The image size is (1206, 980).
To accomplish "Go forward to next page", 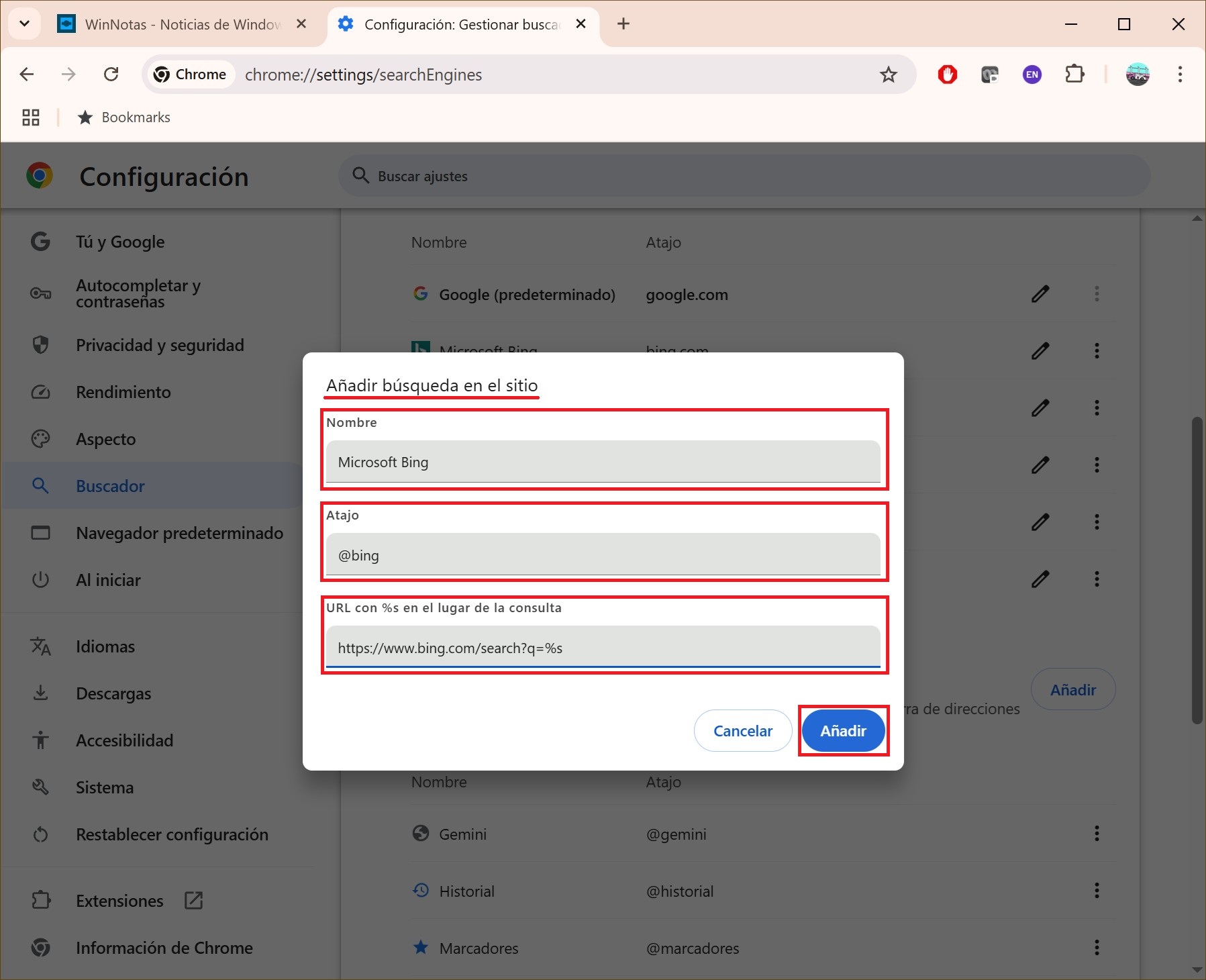I will (x=68, y=75).
